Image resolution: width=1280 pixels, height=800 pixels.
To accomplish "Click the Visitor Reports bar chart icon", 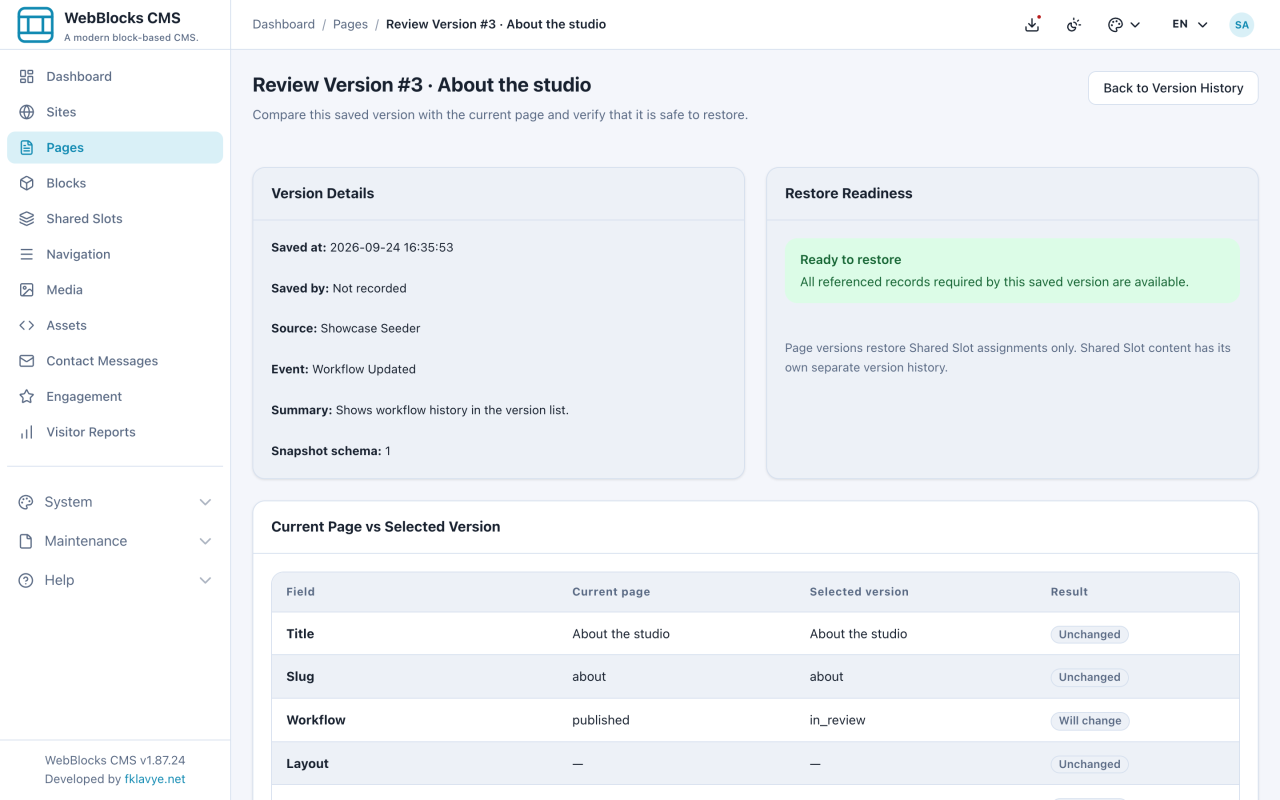I will (x=27, y=432).
